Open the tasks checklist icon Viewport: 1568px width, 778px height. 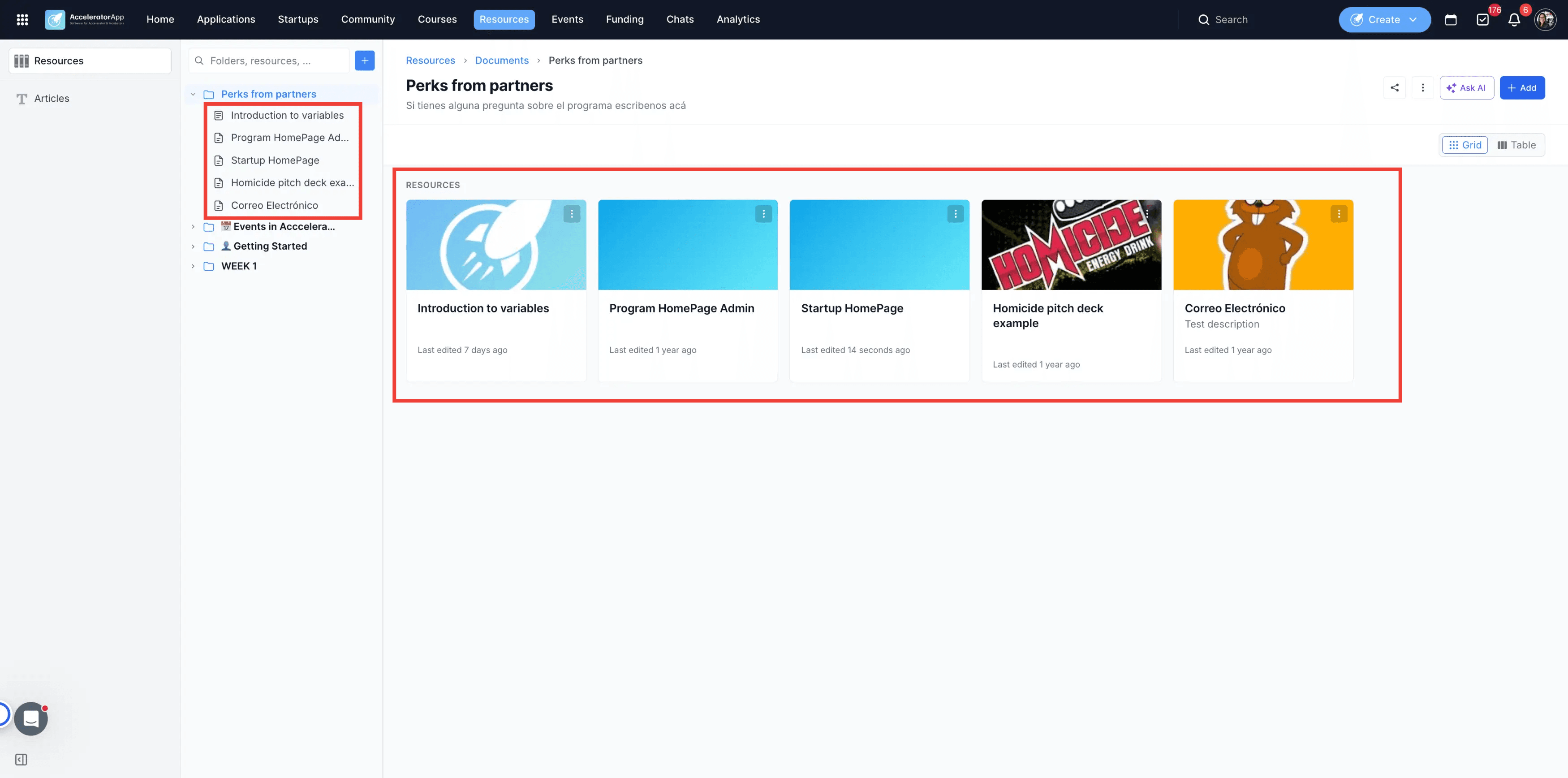point(1482,19)
